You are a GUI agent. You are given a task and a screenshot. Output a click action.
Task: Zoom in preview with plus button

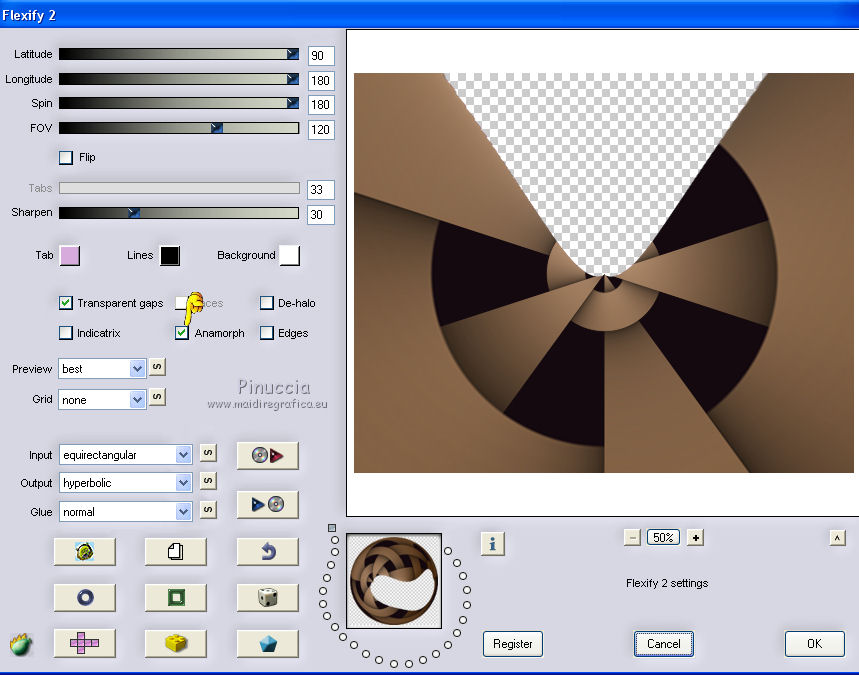pos(695,537)
